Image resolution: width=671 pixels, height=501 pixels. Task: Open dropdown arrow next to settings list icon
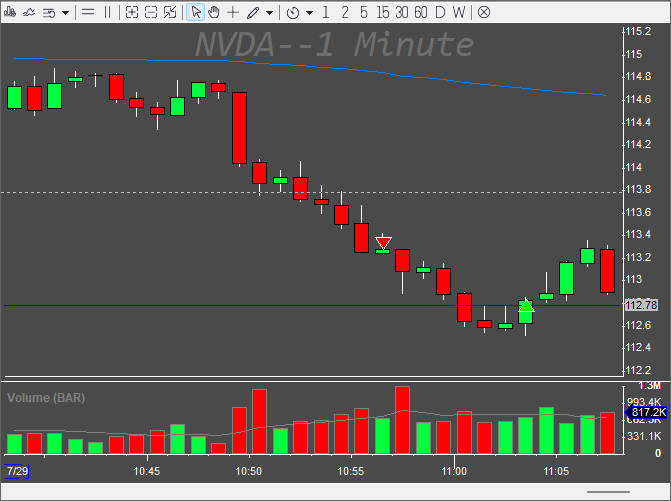(65, 13)
